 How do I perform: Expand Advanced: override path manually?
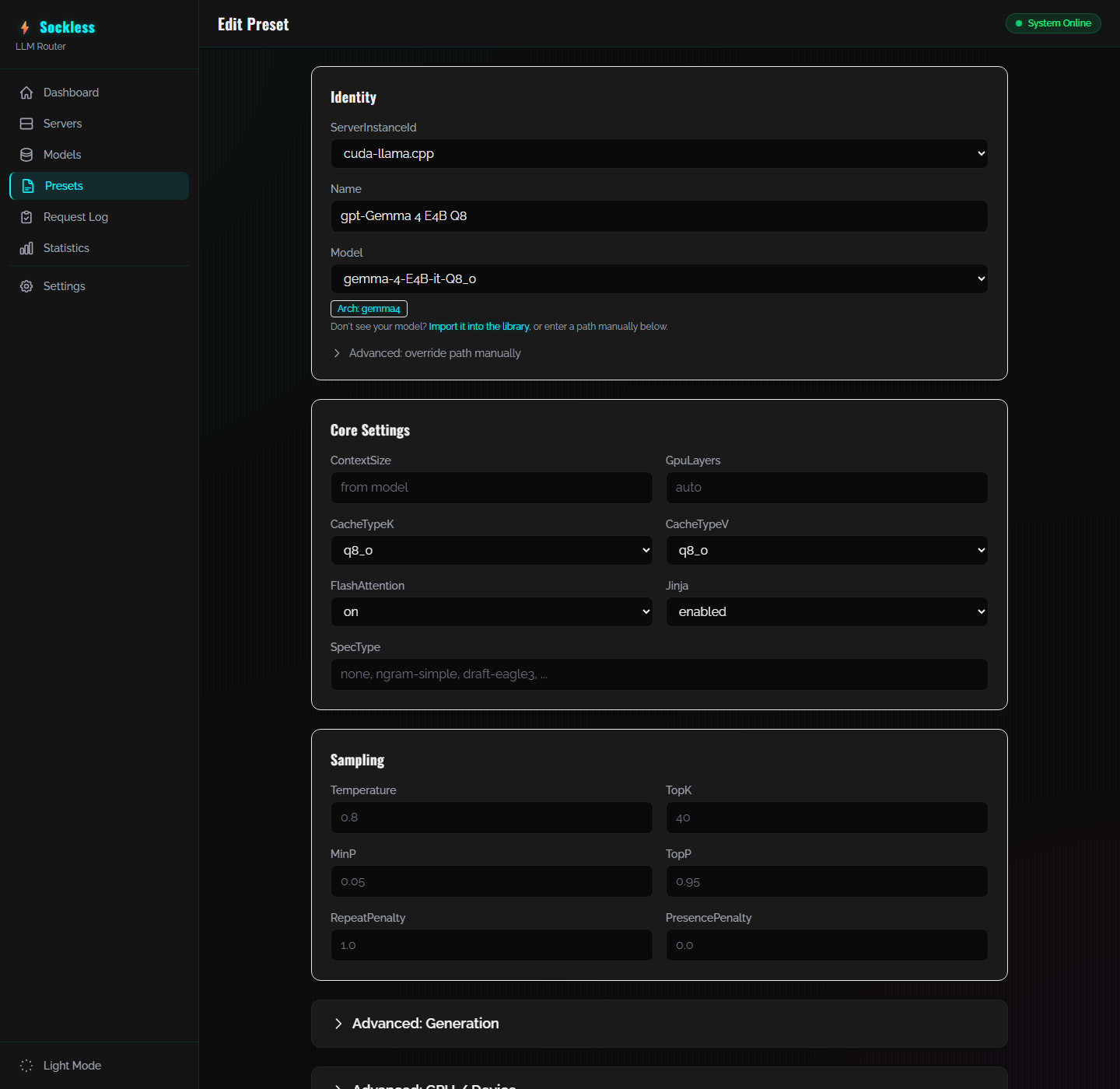426,353
